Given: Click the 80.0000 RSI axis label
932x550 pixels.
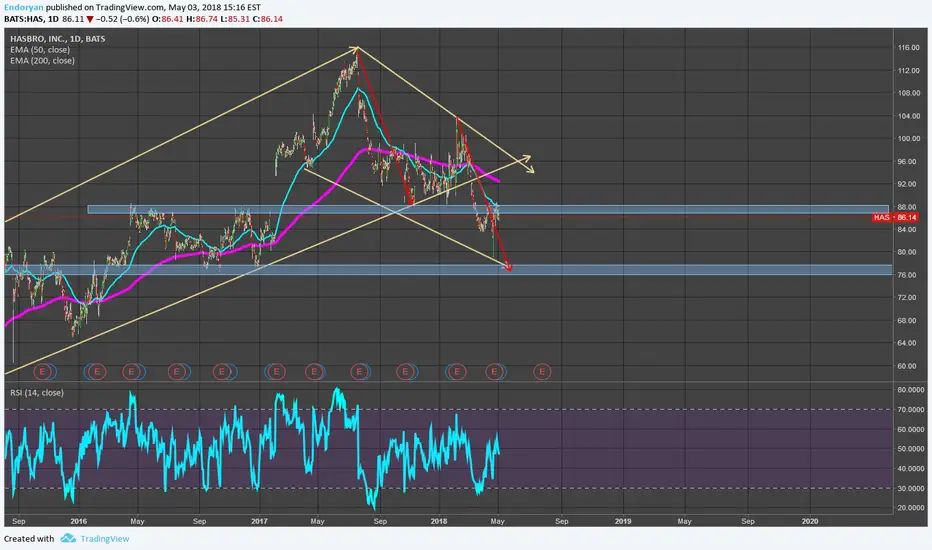Looking at the screenshot, I should pyautogui.click(x=911, y=390).
